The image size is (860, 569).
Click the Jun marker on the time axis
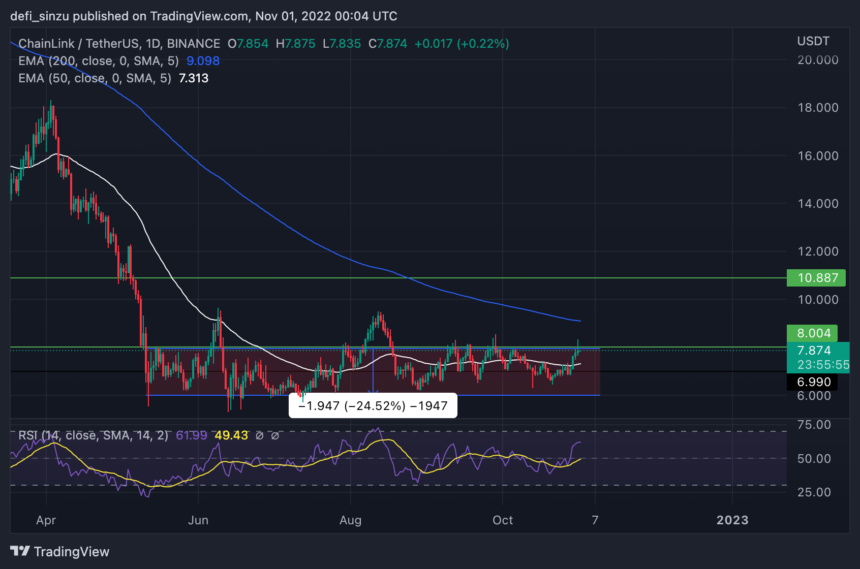pyautogui.click(x=198, y=519)
